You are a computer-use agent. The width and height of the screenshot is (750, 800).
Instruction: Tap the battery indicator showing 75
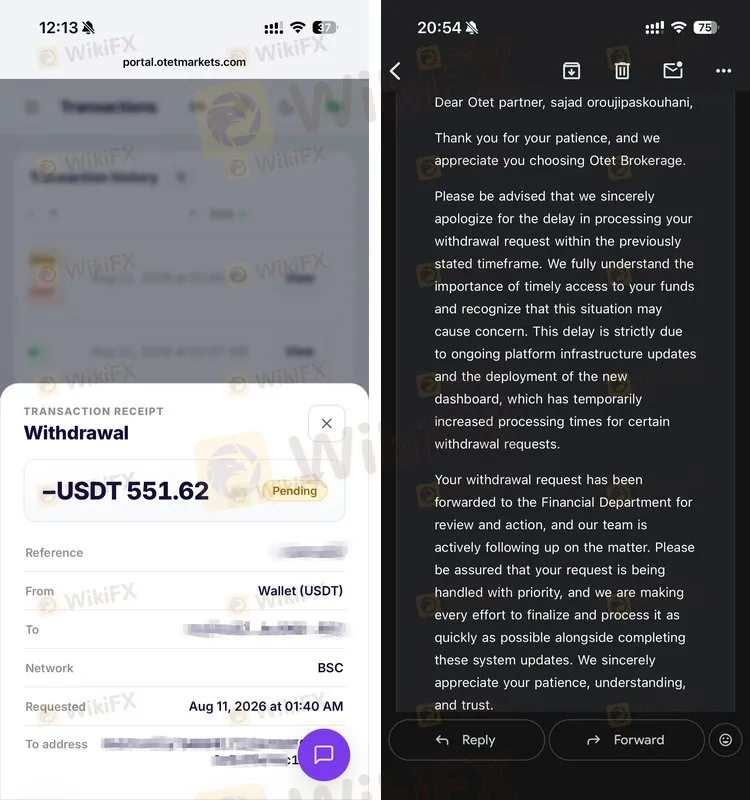tap(706, 28)
